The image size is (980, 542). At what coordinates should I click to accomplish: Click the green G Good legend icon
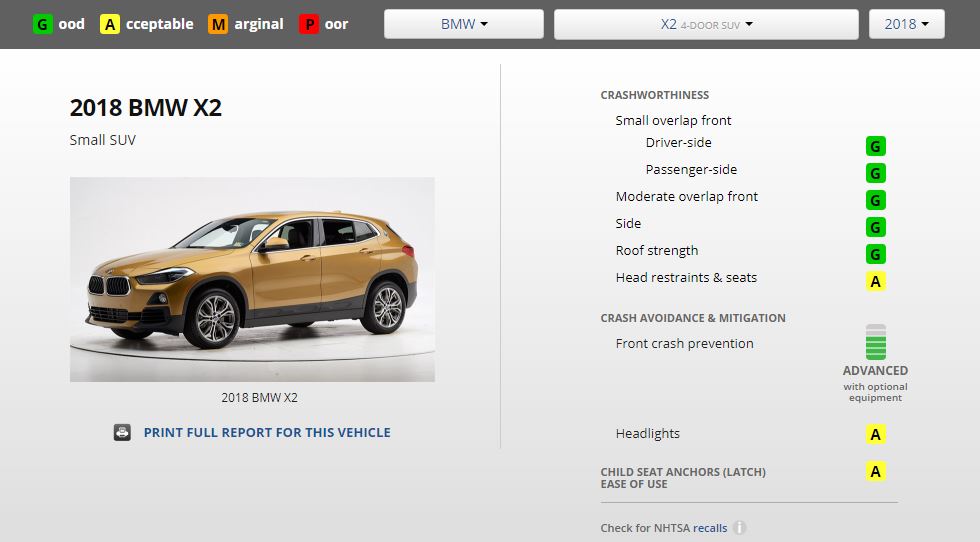42,24
